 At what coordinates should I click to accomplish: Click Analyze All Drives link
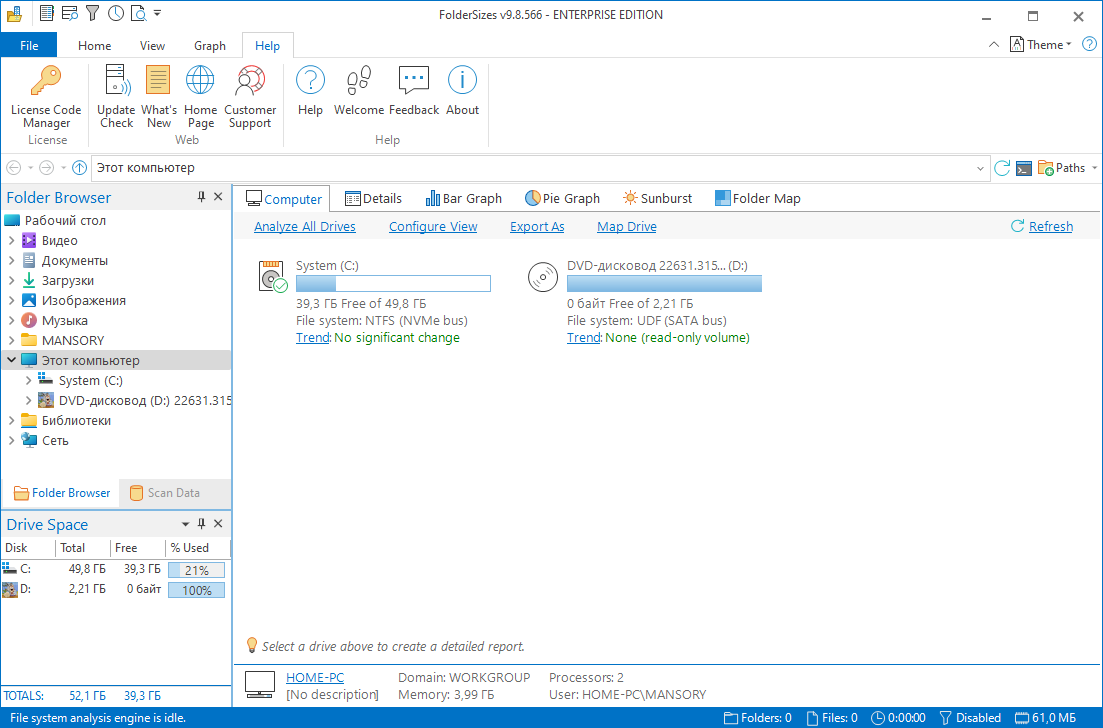coord(305,226)
